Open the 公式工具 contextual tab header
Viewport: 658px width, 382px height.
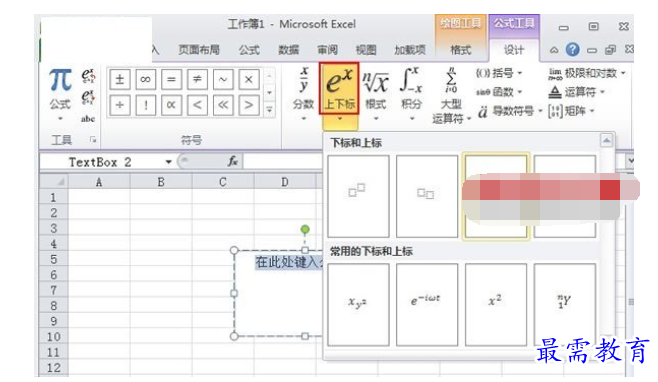[514, 23]
